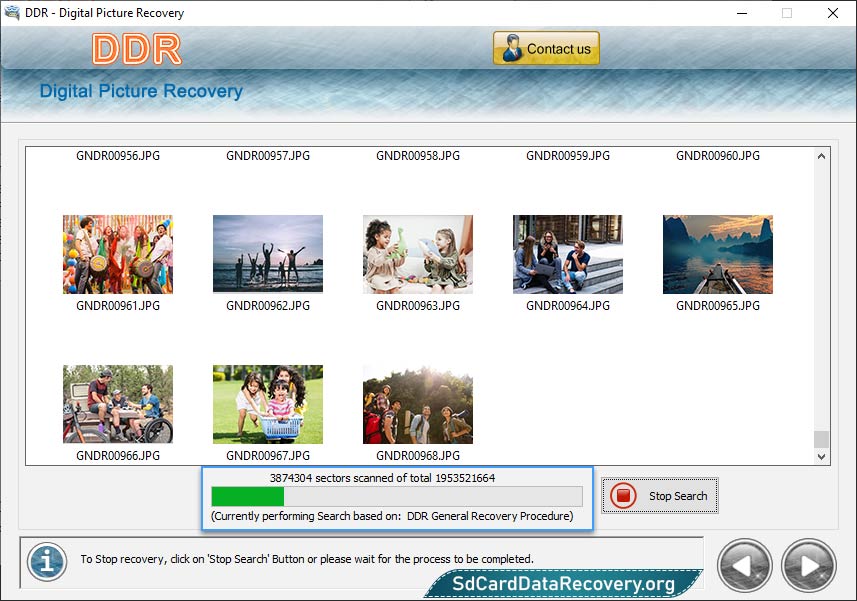Choose the GNDR00965.JPG boat landscape image
Viewport: 857px width, 601px height.
click(718, 254)
